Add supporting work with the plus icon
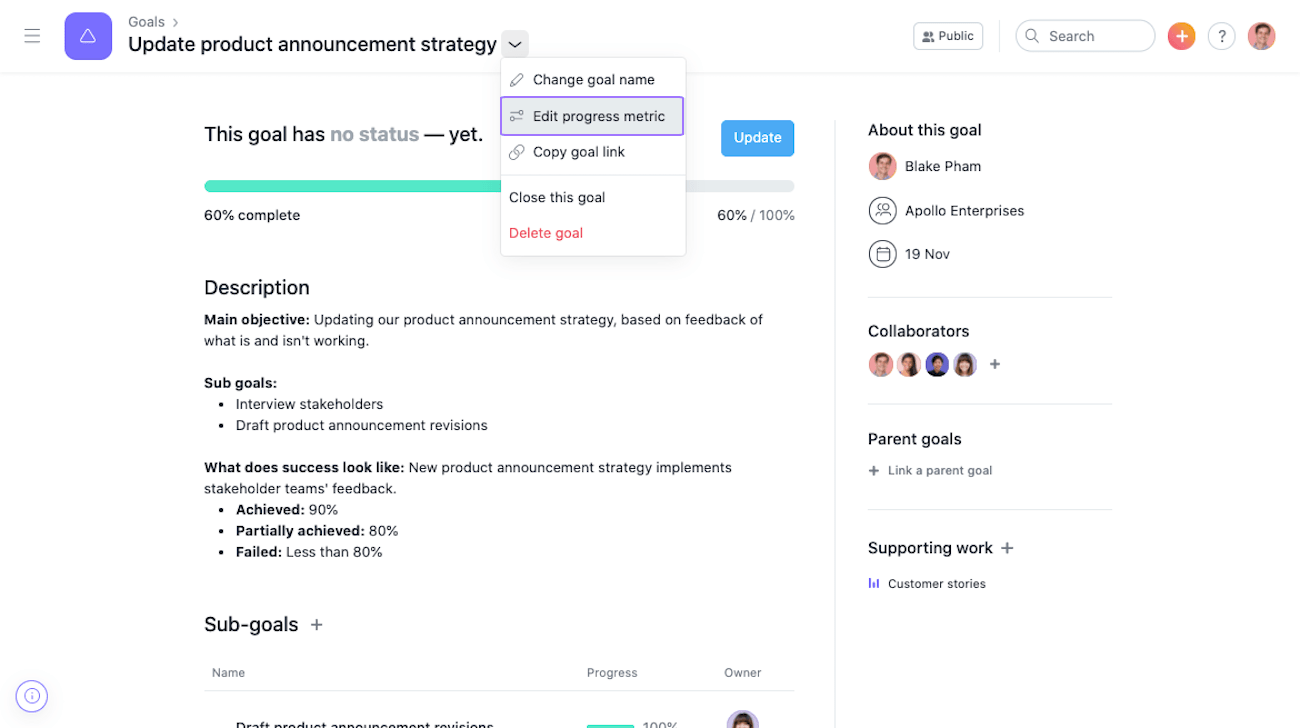Screen dimensions: 1300x728 (x=1007, y=548)
